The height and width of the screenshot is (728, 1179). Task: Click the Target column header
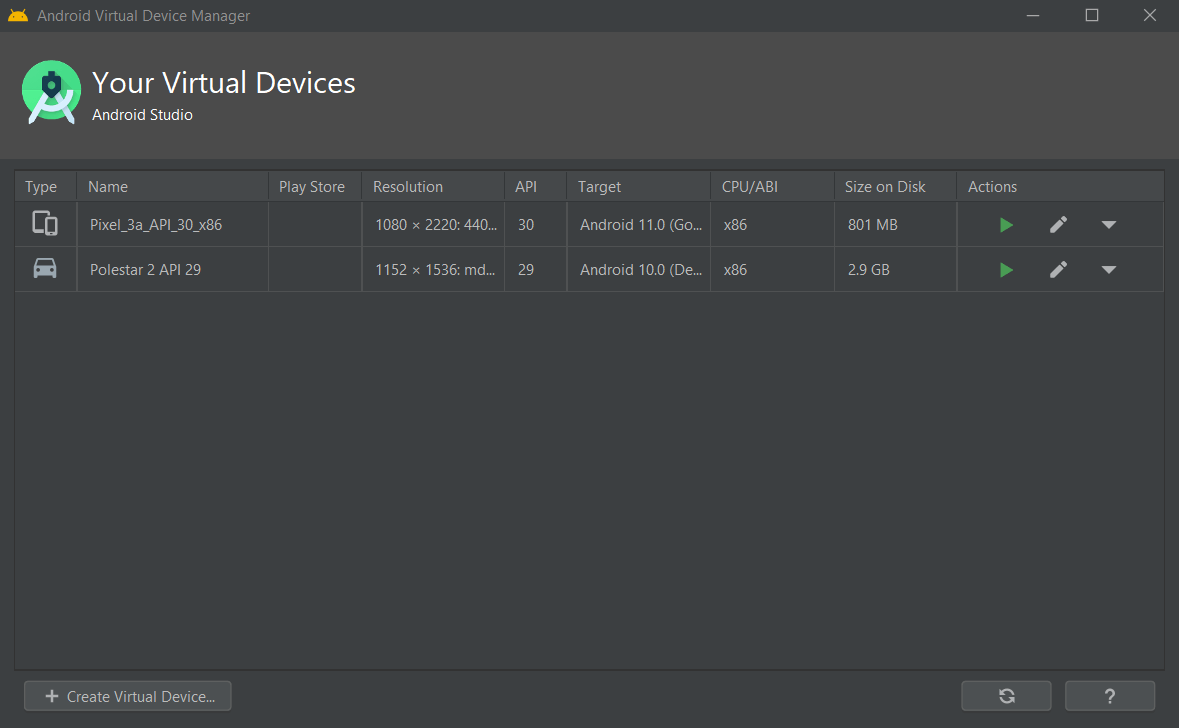point(599,187)
